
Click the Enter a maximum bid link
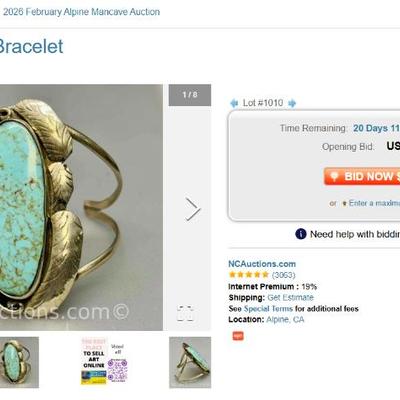pyautogui.click(x=374, y=203)
